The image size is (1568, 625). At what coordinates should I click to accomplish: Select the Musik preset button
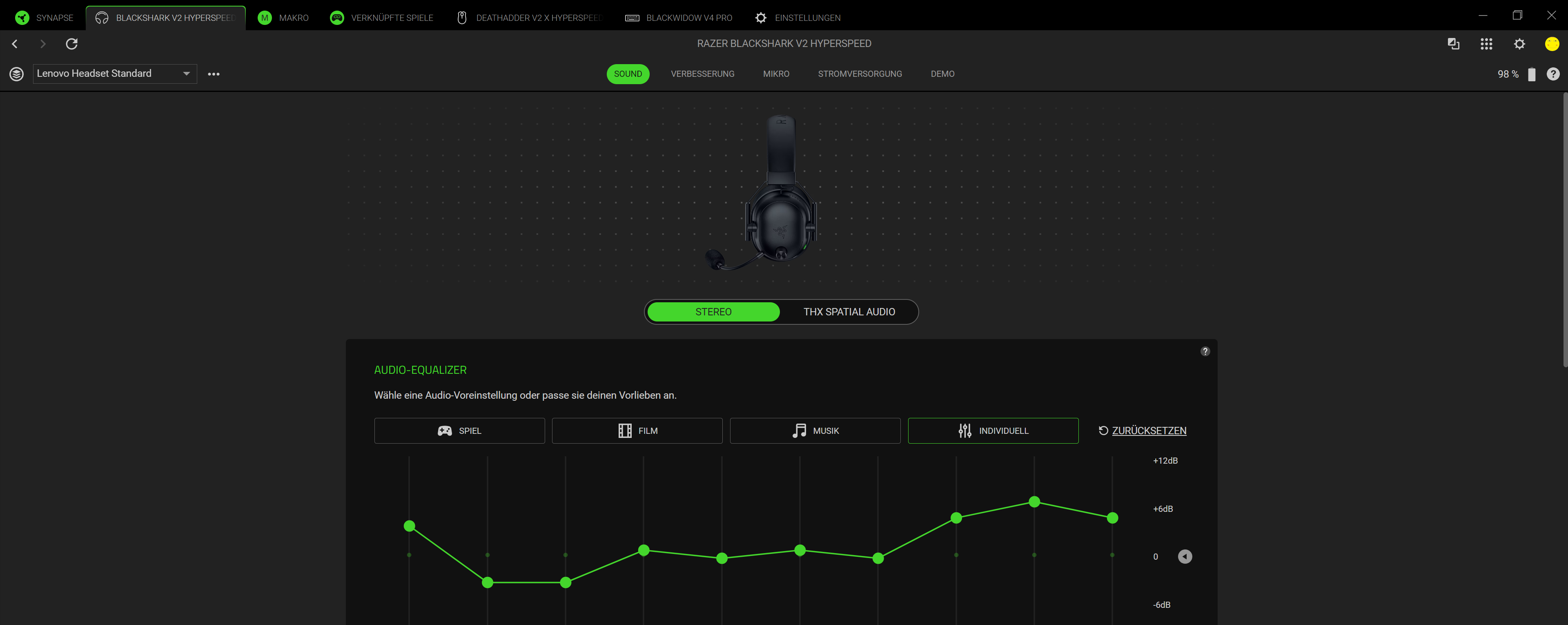point(815,431)
